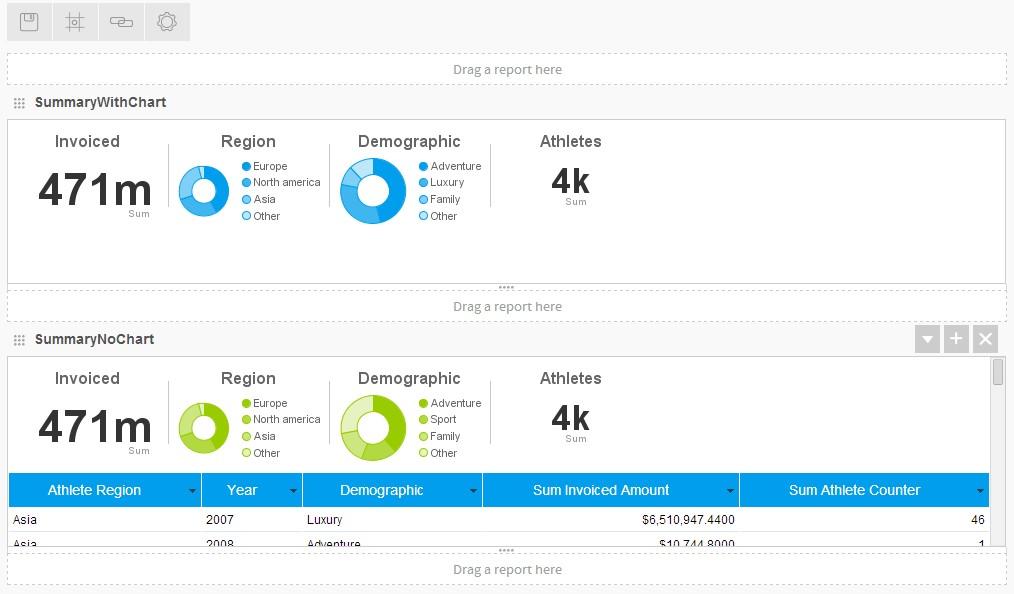Click the topmost 'Drag a report here' drop zone
Viewport: 1014px width, 594px height.
point(507,69)
